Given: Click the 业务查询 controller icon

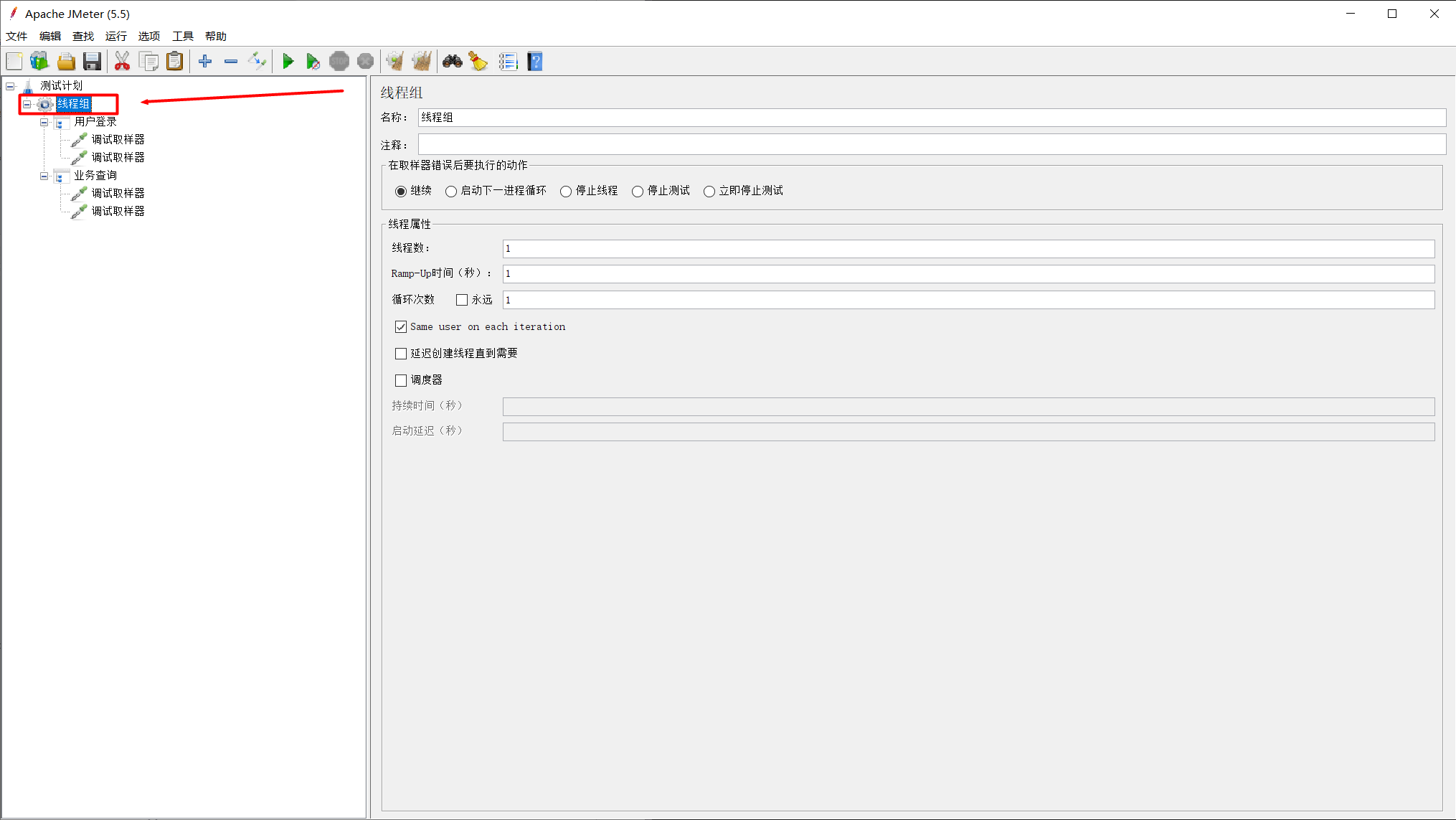Looking at the screenshot, I should click(62, 176).
